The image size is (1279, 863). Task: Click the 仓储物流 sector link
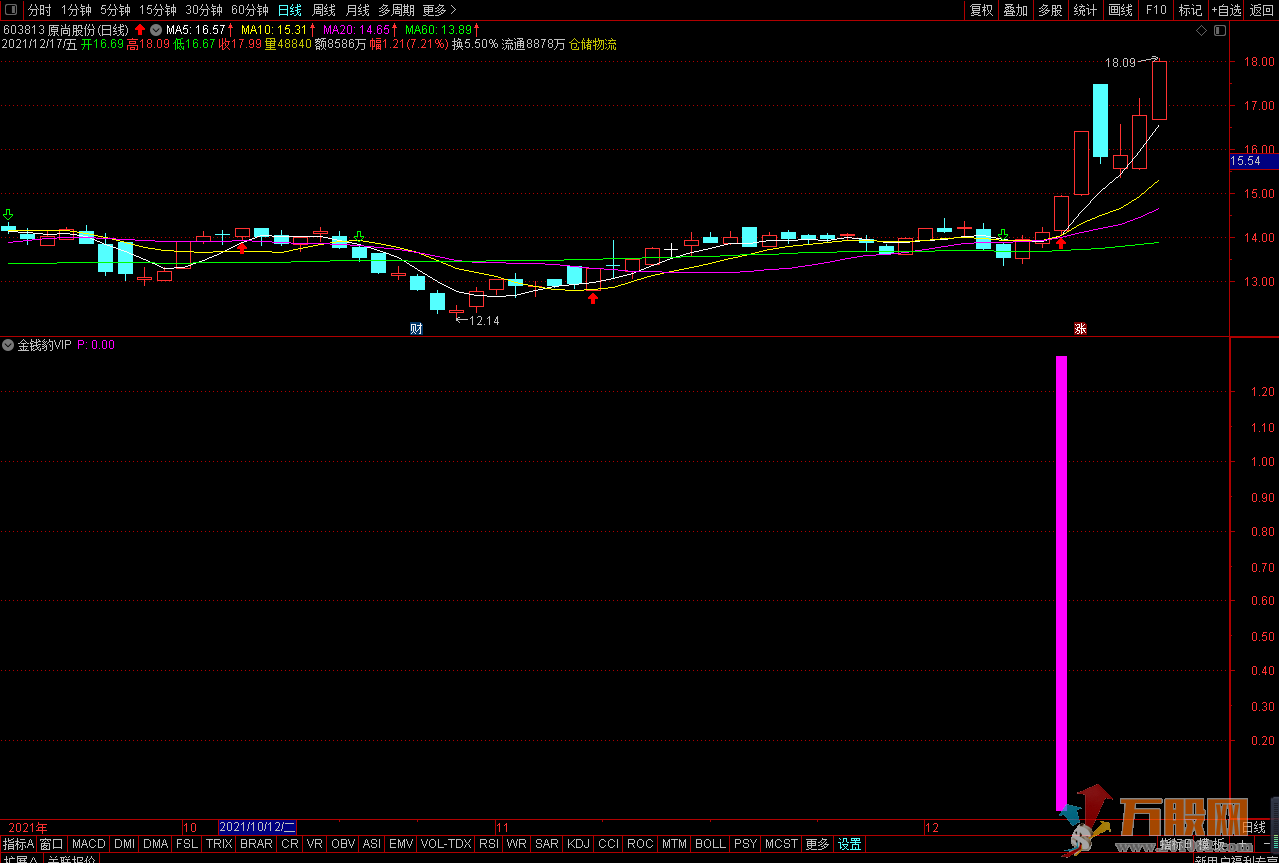pos(593,44)
